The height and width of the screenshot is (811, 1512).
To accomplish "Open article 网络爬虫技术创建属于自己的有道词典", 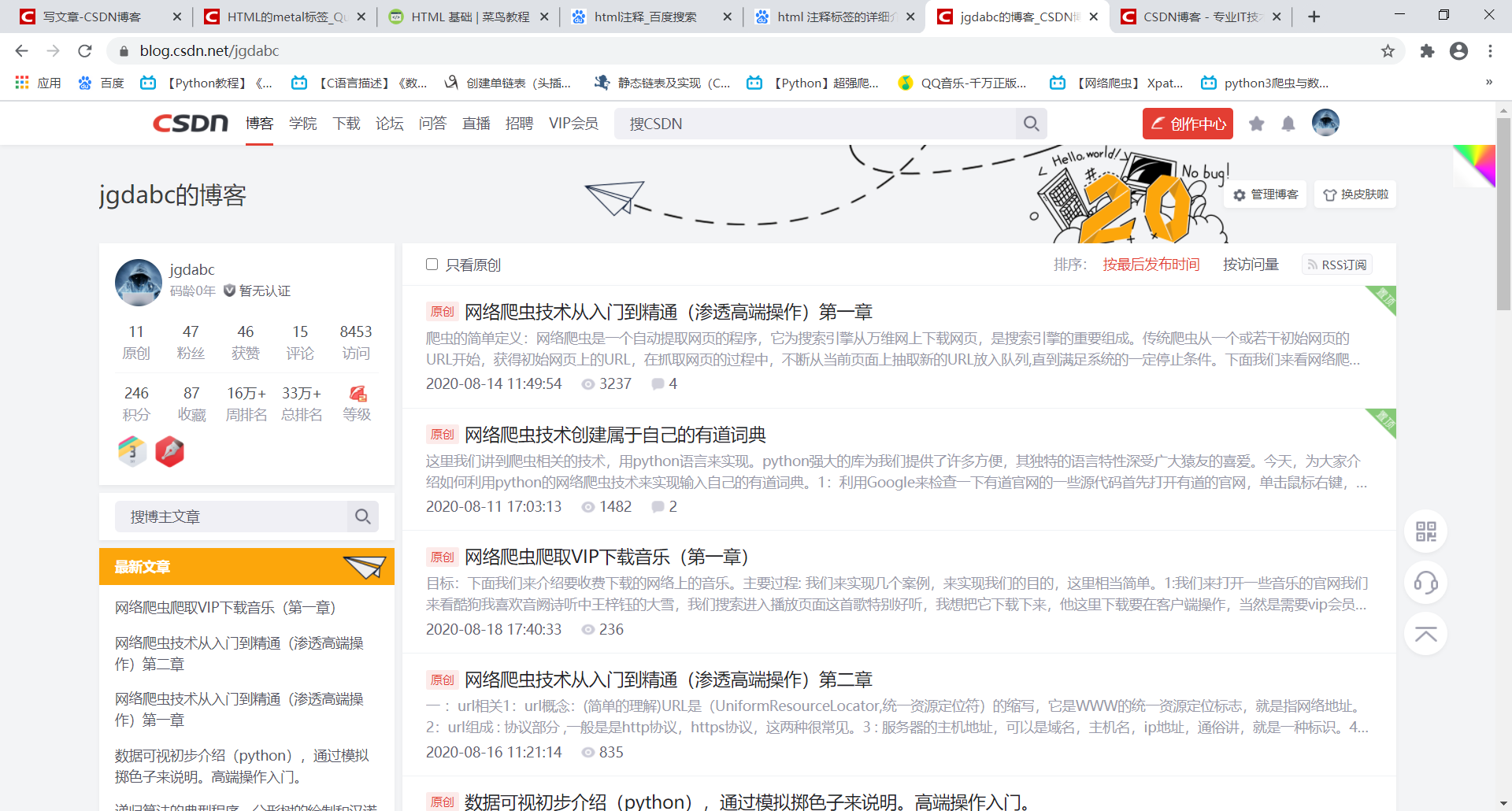I will click(615, 435).
